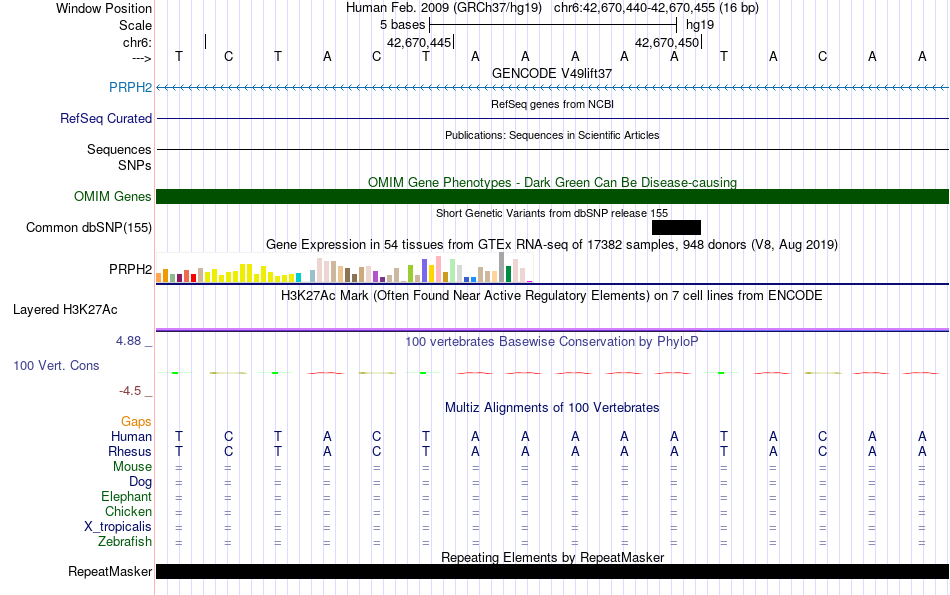Click the SNPs track label
Image resolution: width=950 pixels, height=595 pixels.
[x=135, y=165]
